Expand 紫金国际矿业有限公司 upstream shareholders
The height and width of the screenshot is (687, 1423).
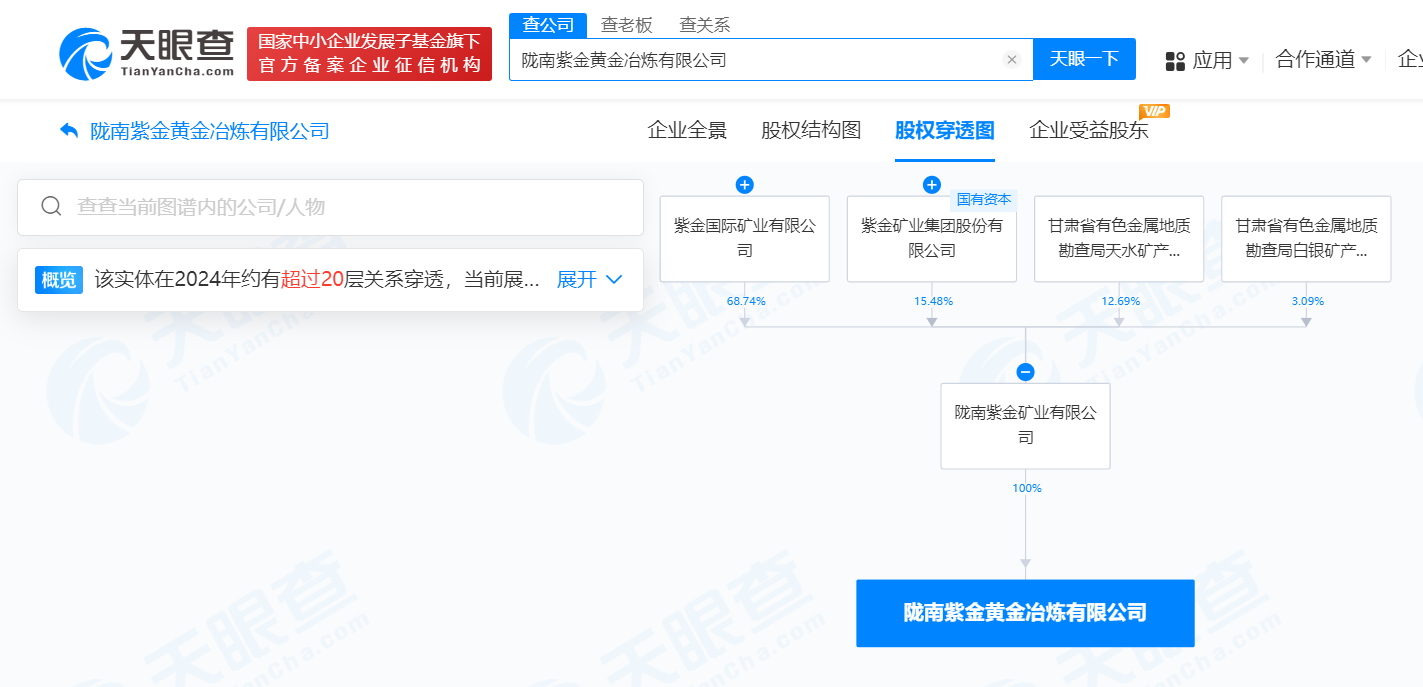point(744,184)
